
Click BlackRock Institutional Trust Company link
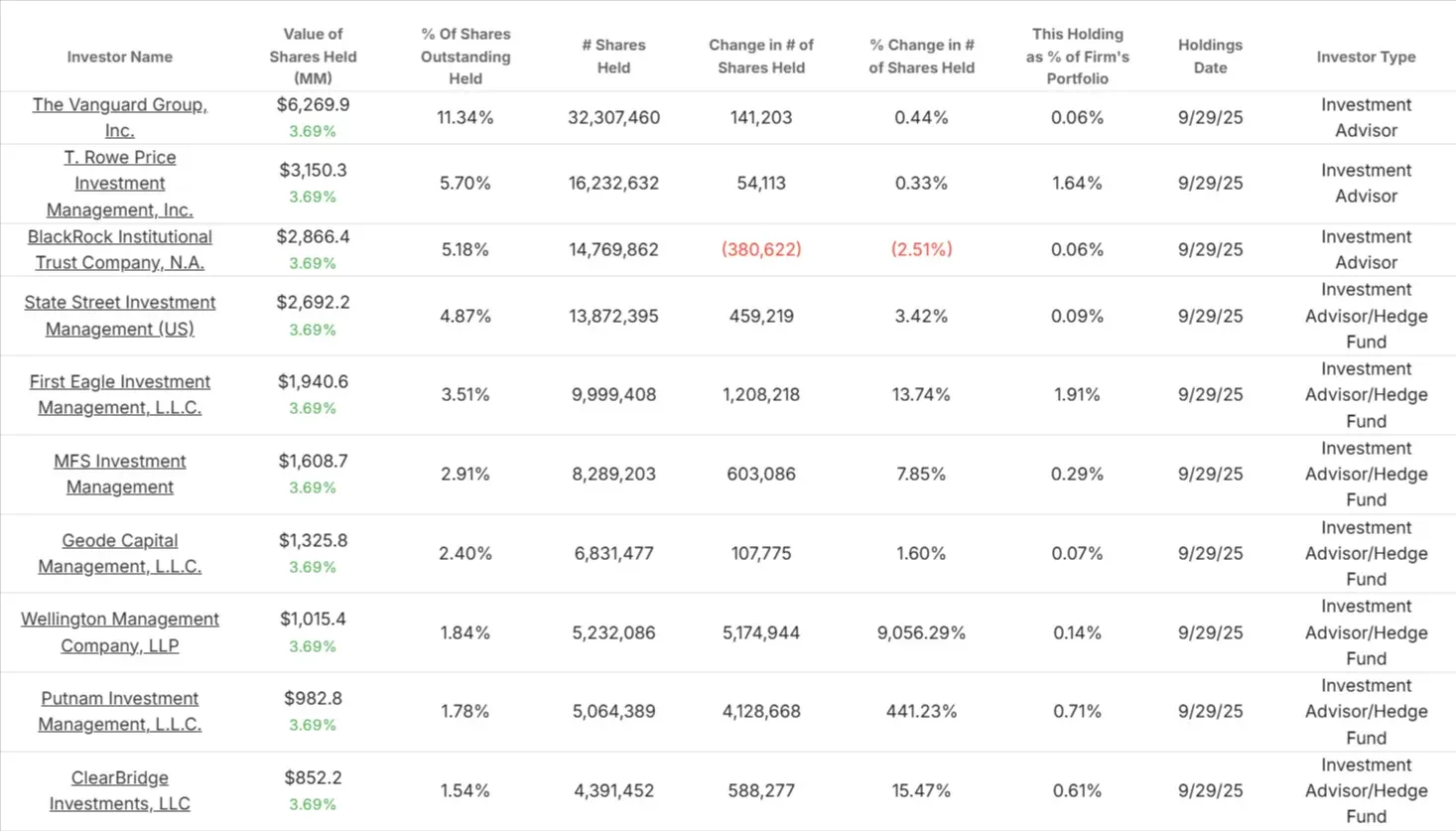coord(119,249)
